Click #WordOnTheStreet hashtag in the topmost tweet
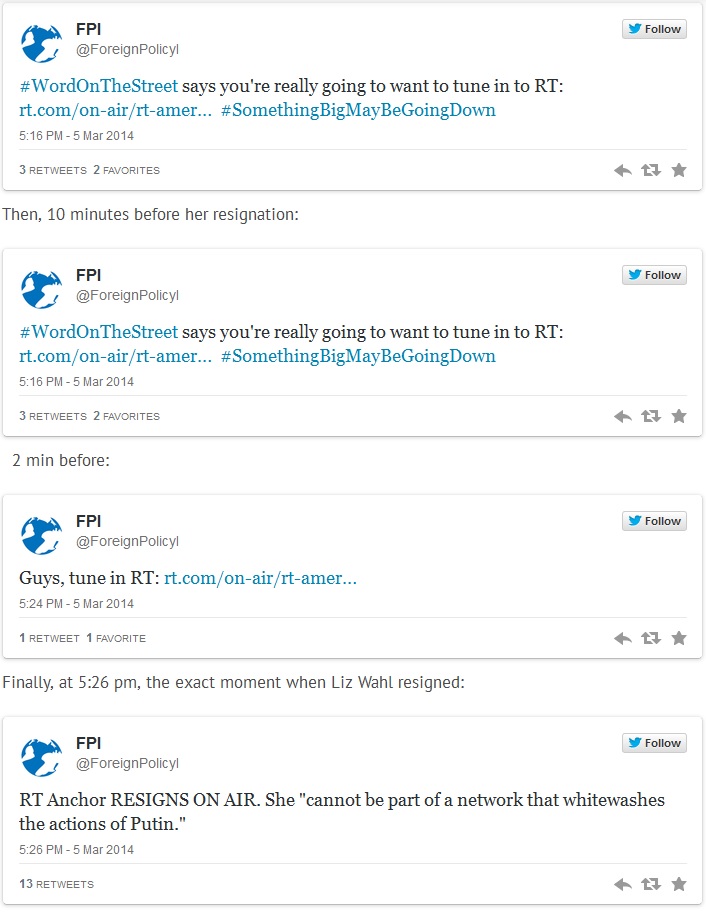Viewport: 706px width, 912px height. [x=98, y=86]
